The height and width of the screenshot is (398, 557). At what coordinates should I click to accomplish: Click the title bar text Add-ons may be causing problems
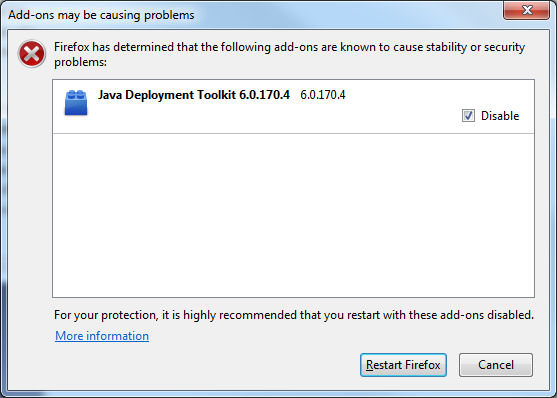coord(101,15)
